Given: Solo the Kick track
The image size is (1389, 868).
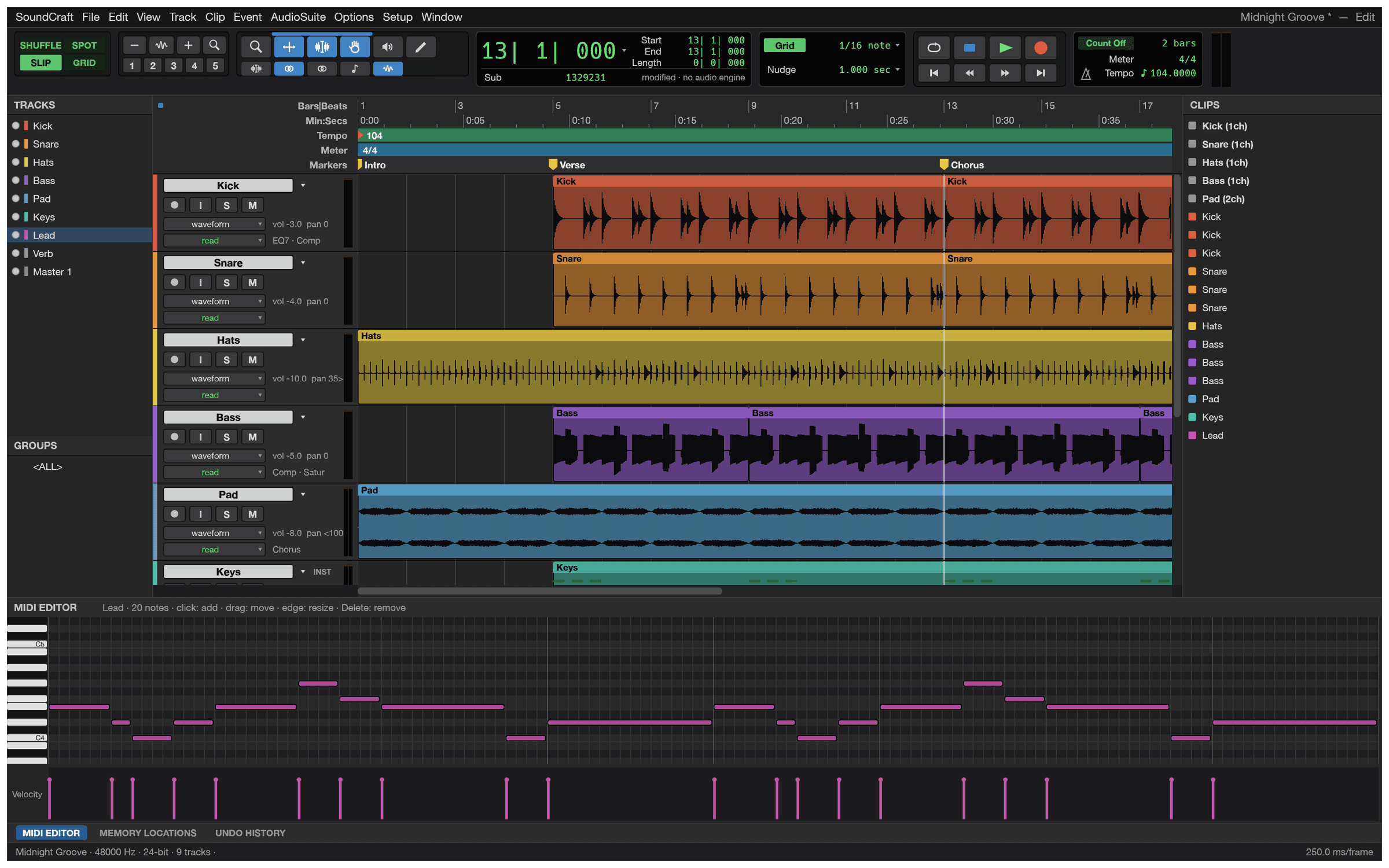Looking at the screenshot, I should 226,205.
